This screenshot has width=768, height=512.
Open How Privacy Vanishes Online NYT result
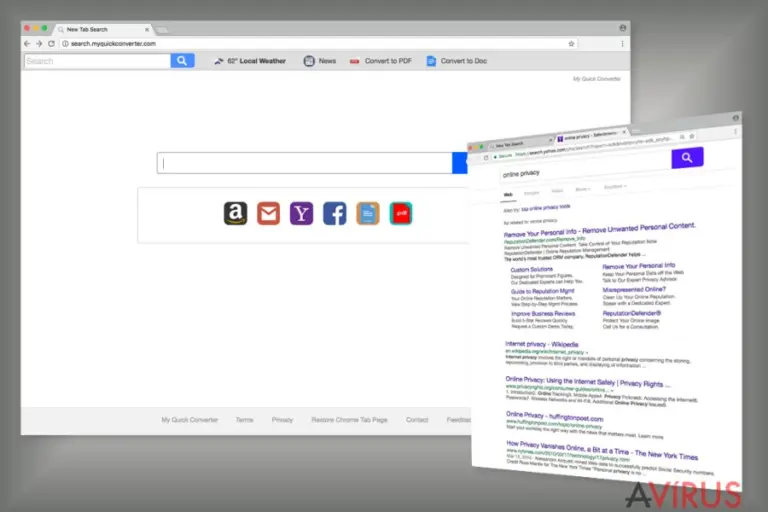602,451
